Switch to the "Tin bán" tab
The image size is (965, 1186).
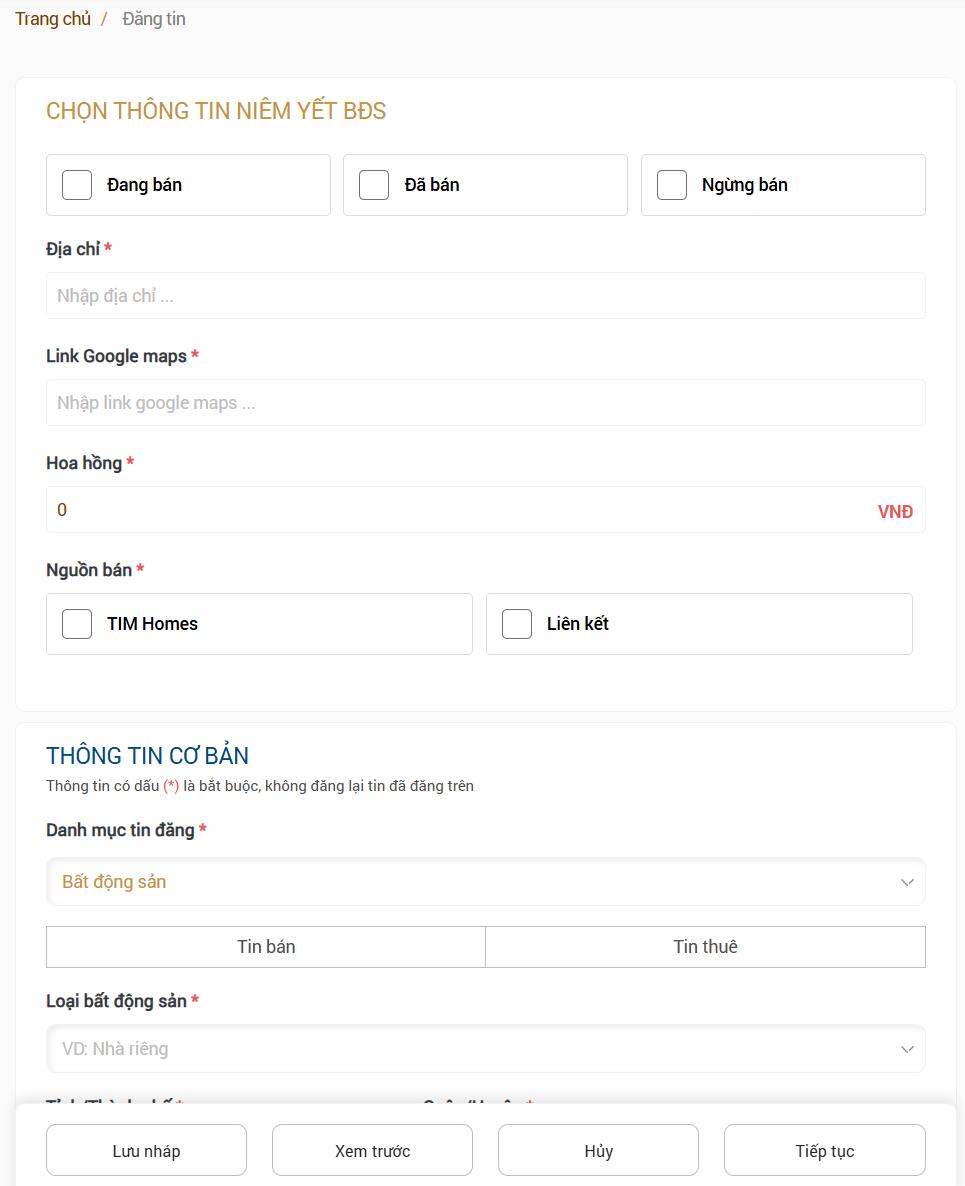coord(265,946)
